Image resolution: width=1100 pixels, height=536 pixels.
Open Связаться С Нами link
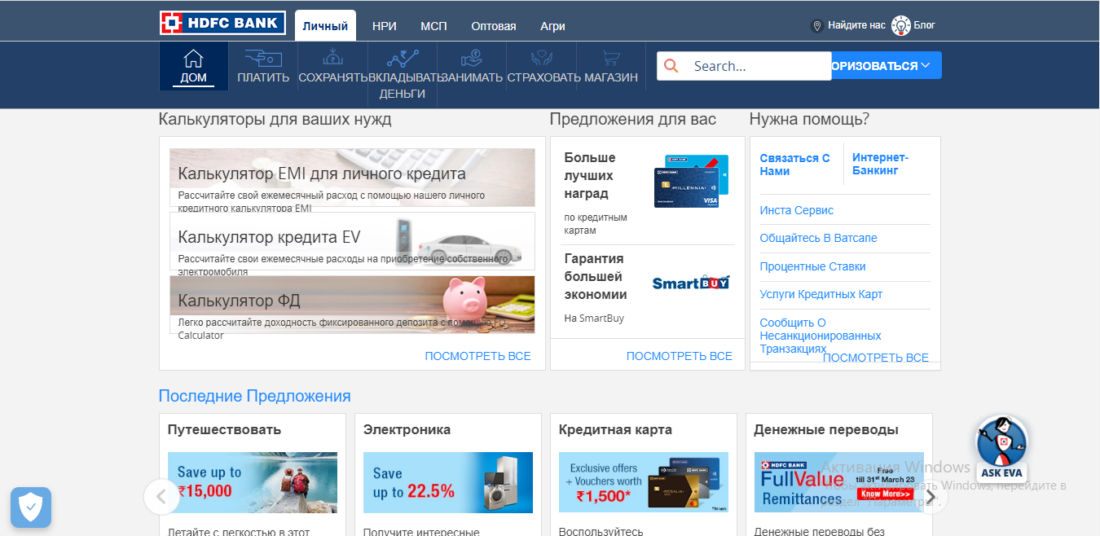point(795,165)
